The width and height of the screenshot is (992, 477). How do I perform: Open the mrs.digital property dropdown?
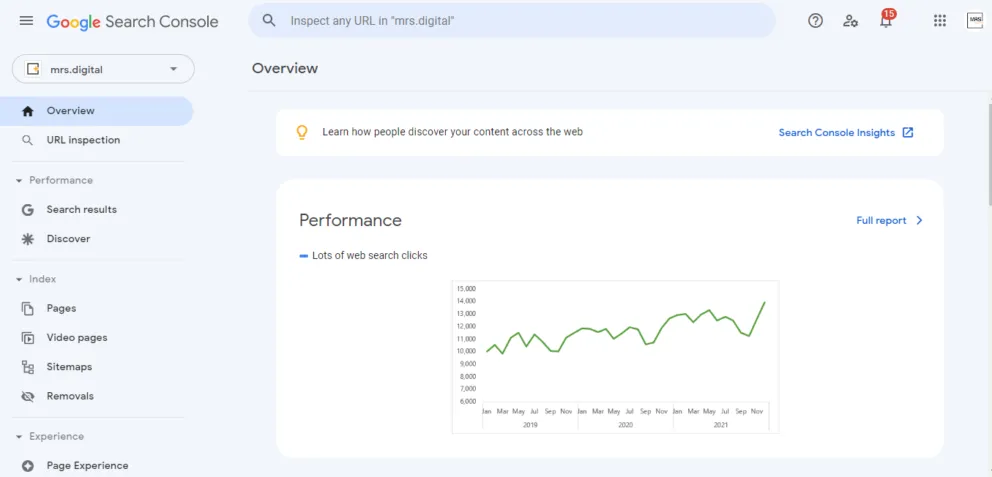(x=103, y=69)
